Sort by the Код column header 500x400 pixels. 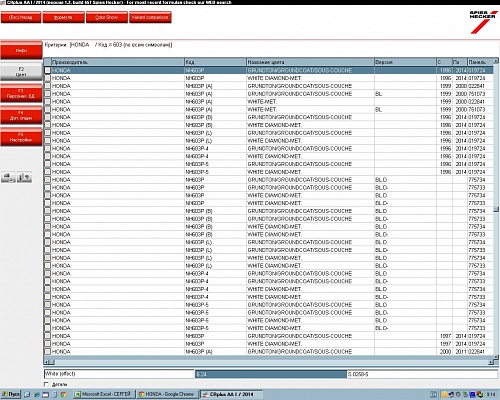(215, 62)
